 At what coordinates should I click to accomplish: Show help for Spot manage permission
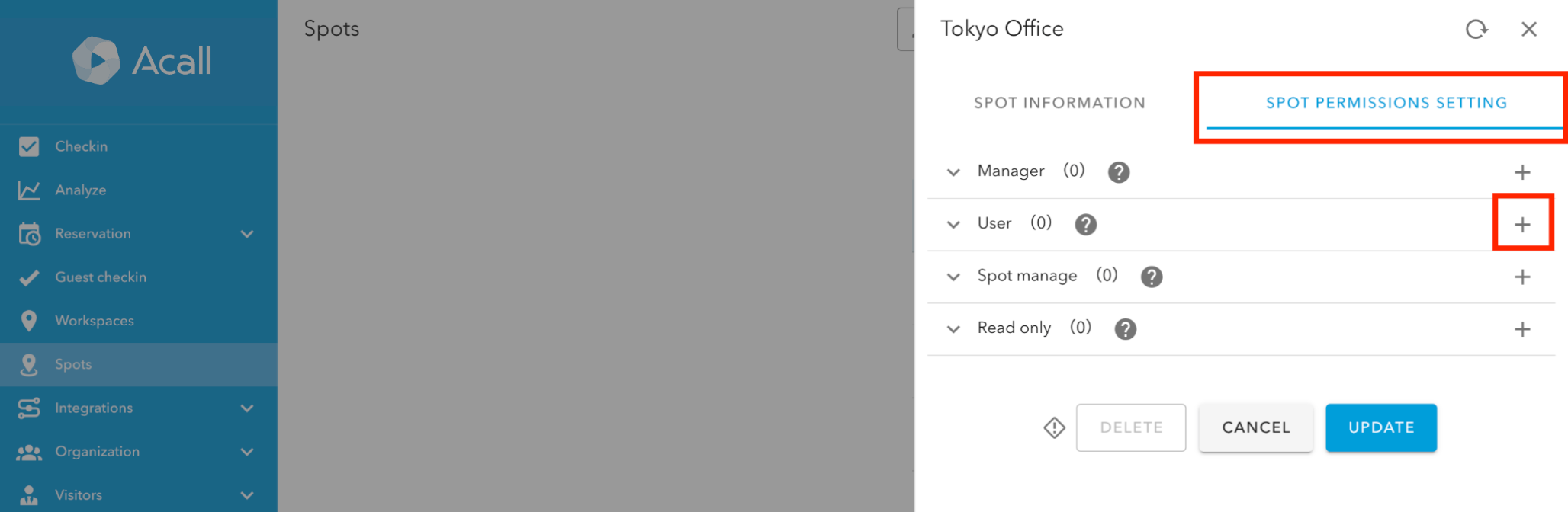click(1152, 277)
